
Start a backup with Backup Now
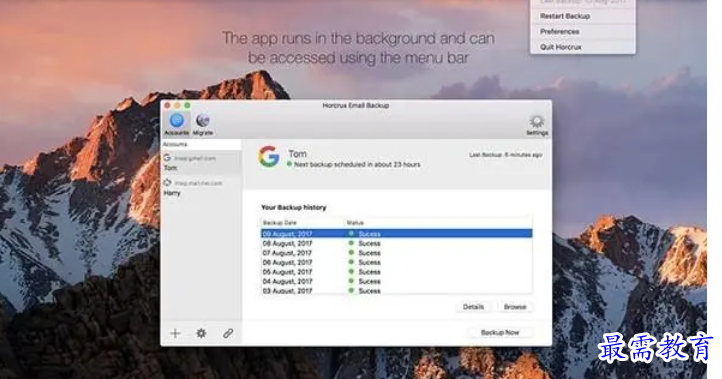coord(500,332)
